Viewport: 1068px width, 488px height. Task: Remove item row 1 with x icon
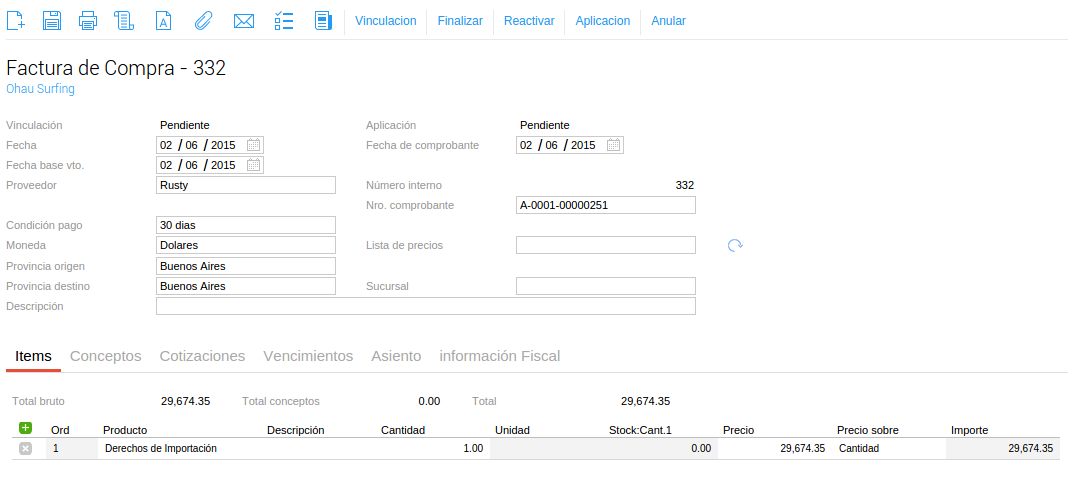pos(25,448)
